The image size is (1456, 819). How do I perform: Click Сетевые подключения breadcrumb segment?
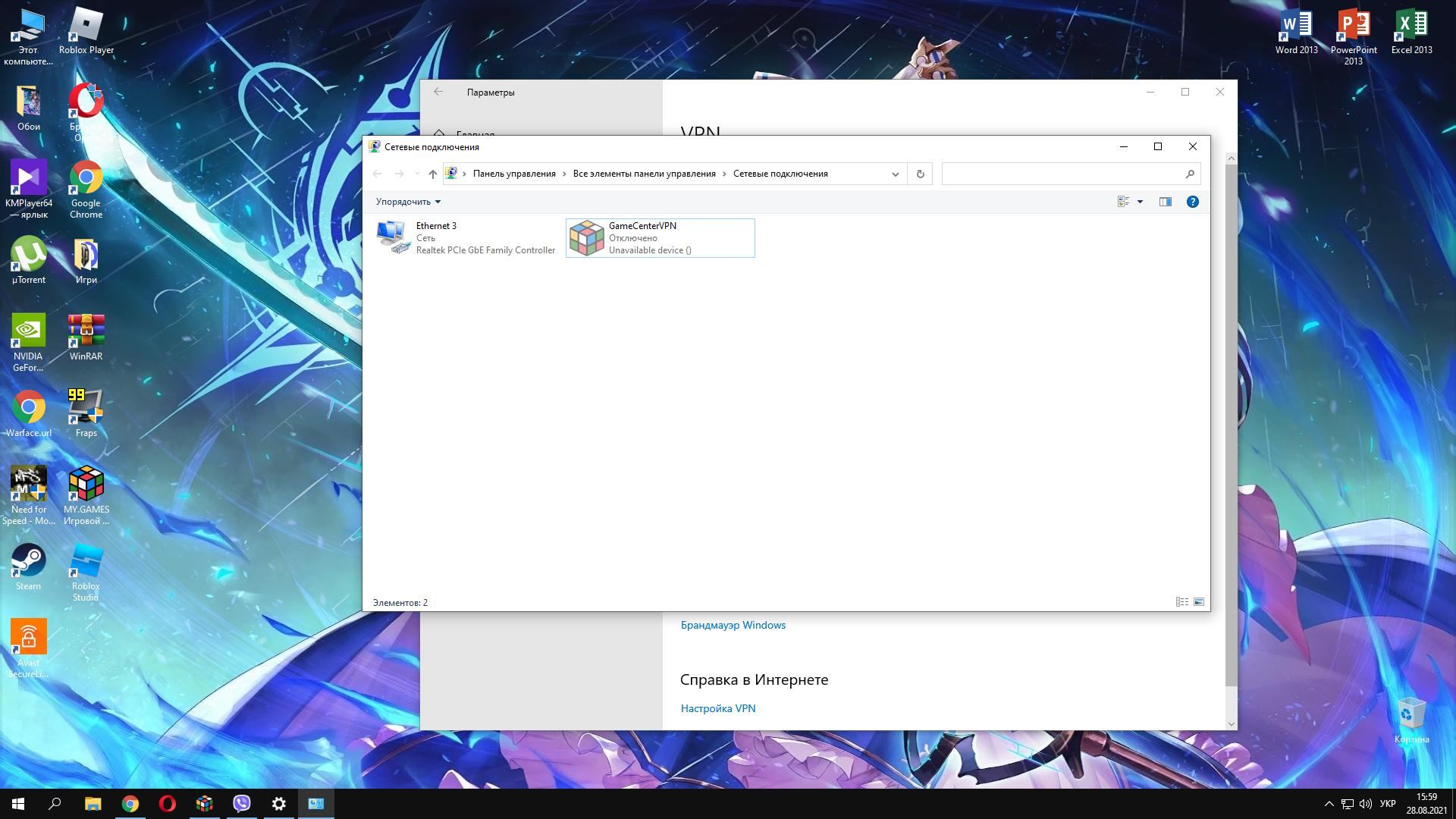click(x=780, y=174)
